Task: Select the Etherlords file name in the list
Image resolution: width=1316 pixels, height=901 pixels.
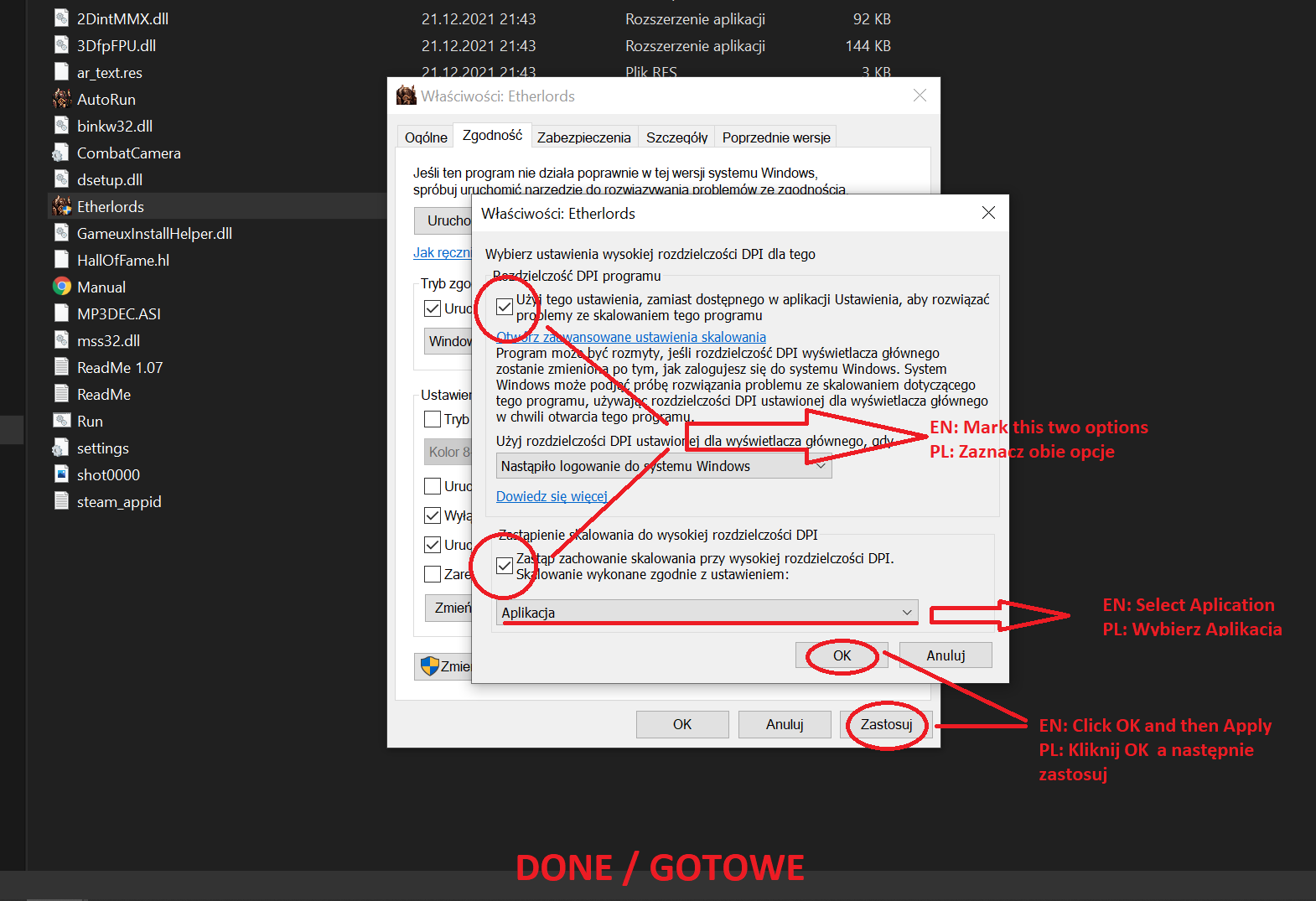Action: click(x=111, y=206)
